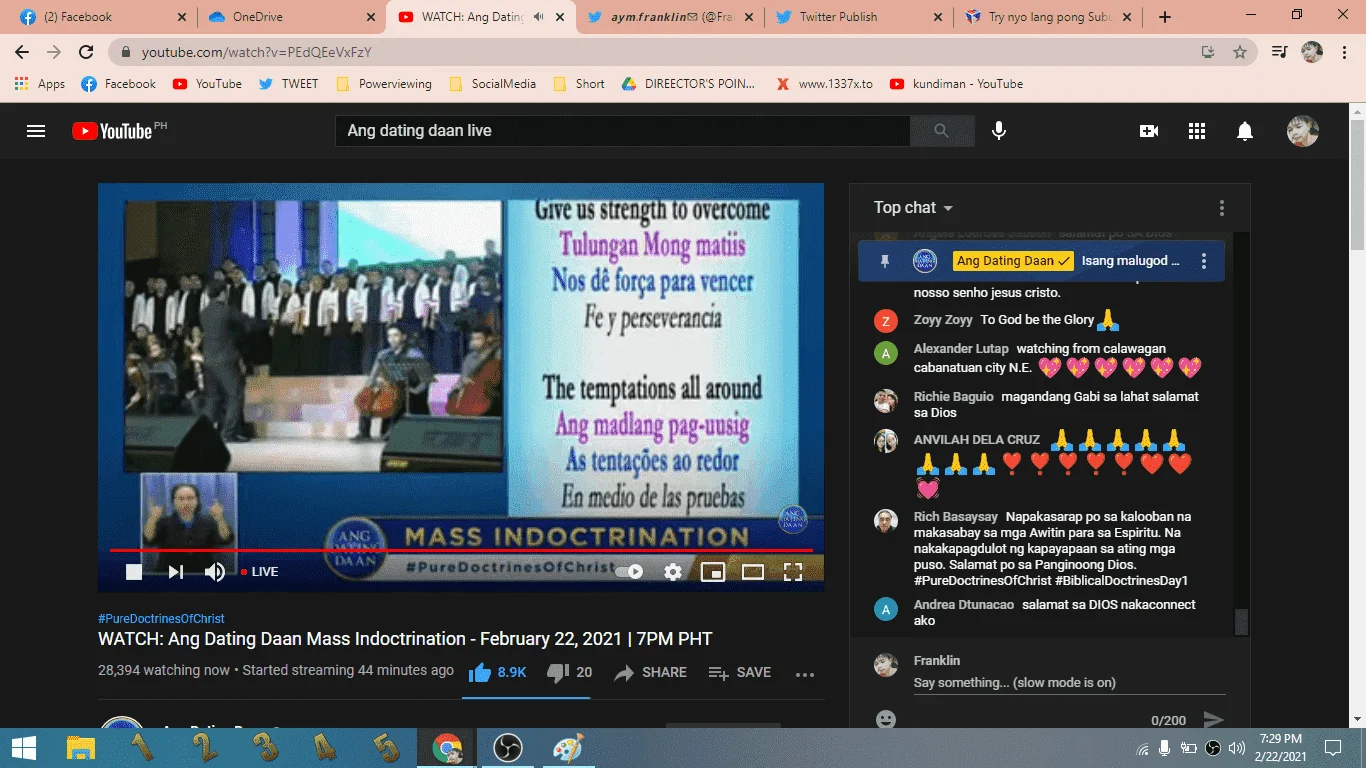
Task: Open the Windows action center
Action: (x=1332, y=748)
